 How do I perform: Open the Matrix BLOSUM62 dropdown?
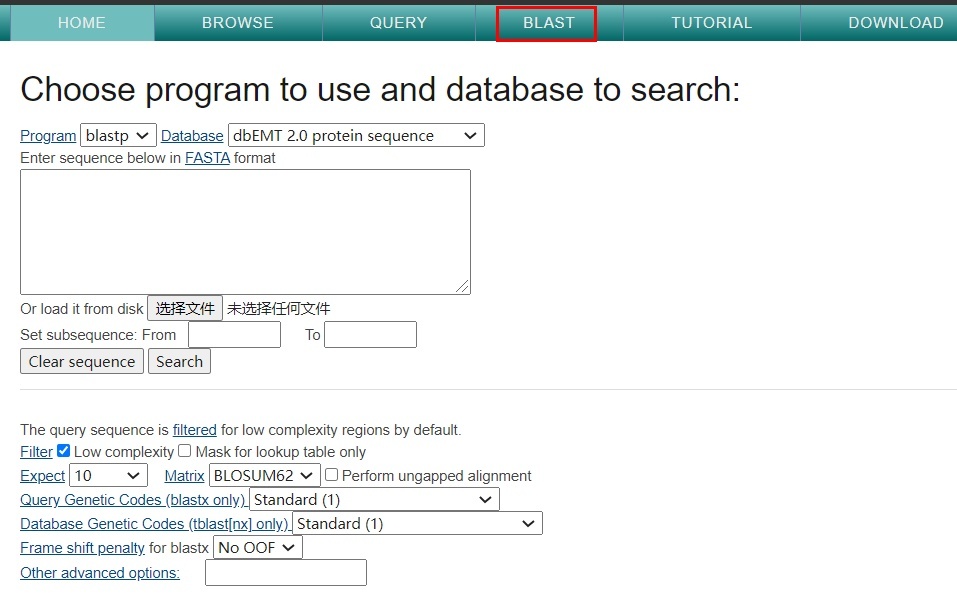tap(264, 476)
